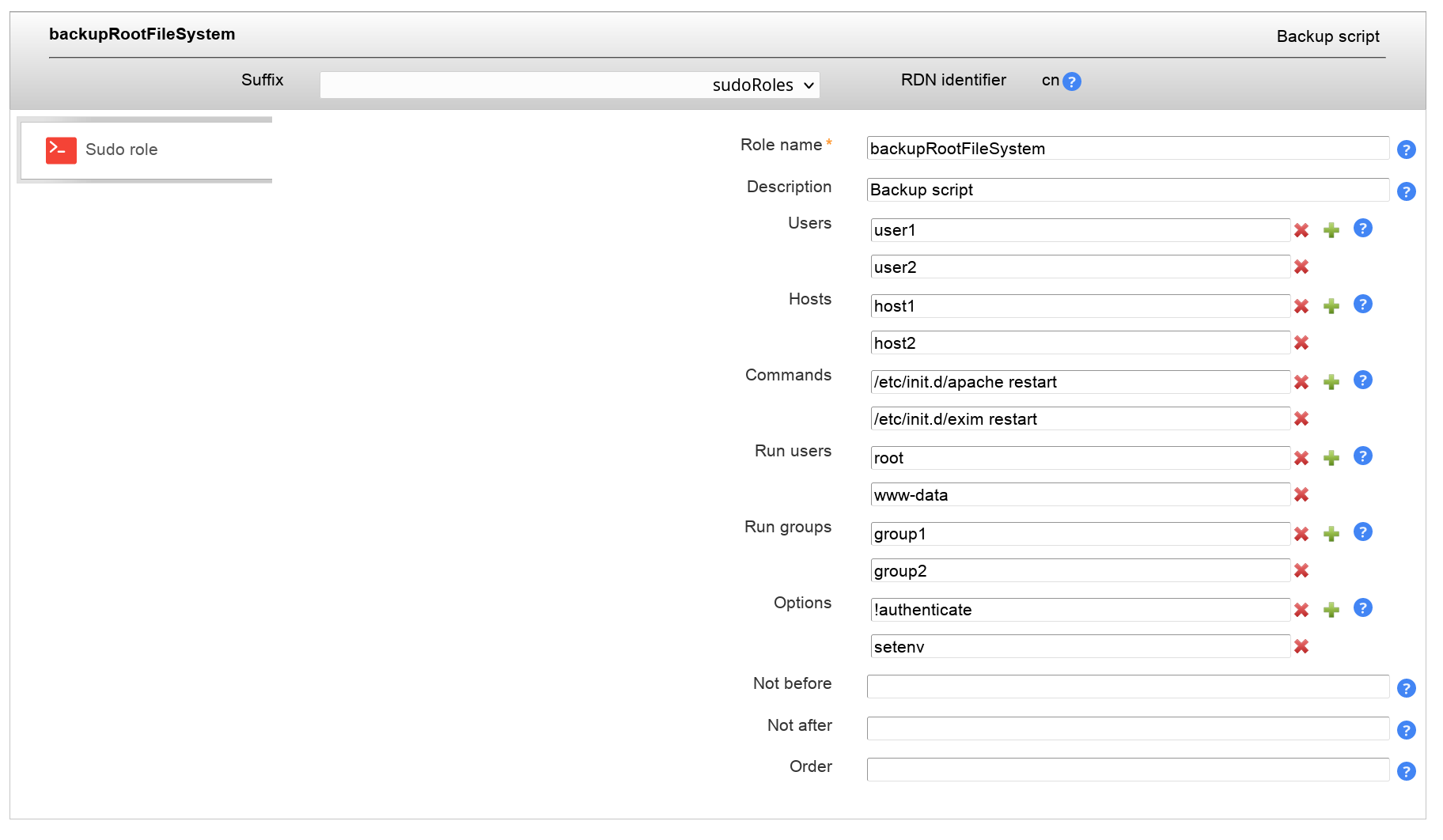Image resolution: width=1443 pixels, height=840 pixels.
Task: Open help for Role name field
Action: tap(1406, 149)
